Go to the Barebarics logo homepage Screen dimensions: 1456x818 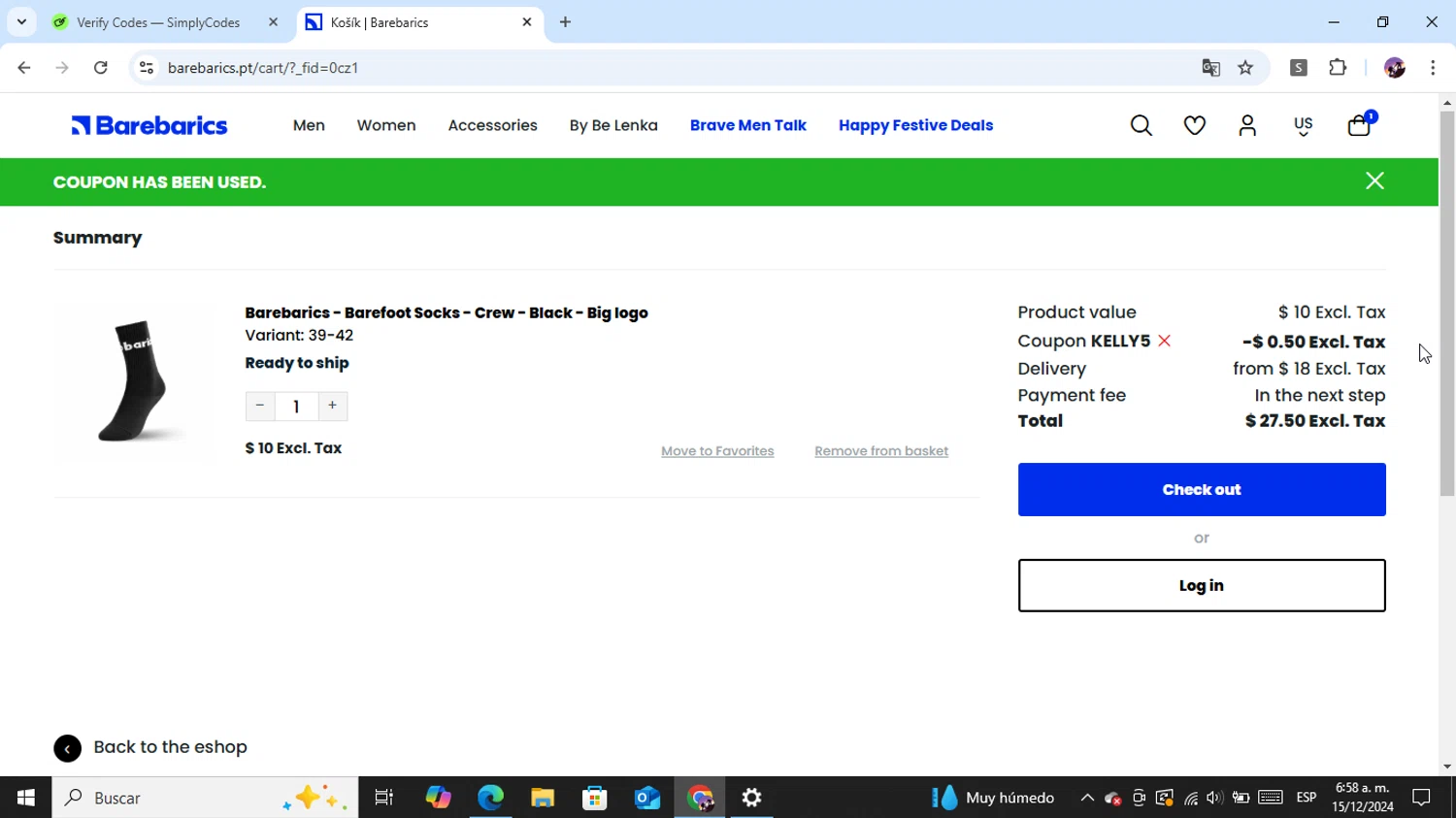(x=149, y=125)
